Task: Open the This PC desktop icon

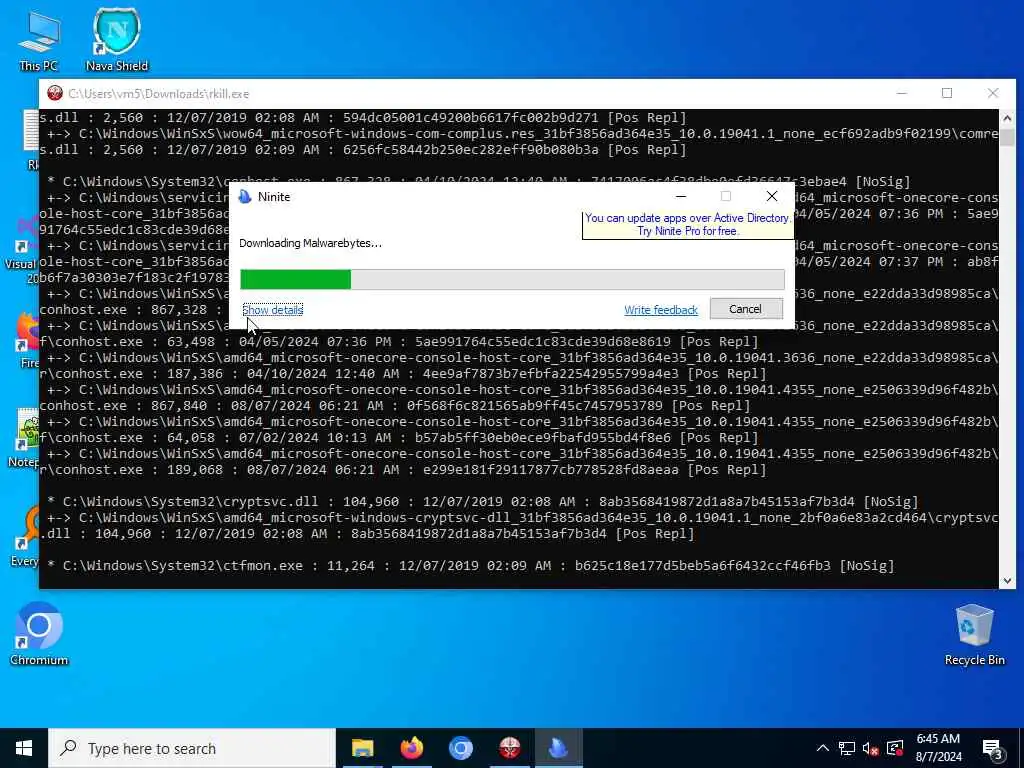Action: 38,40
